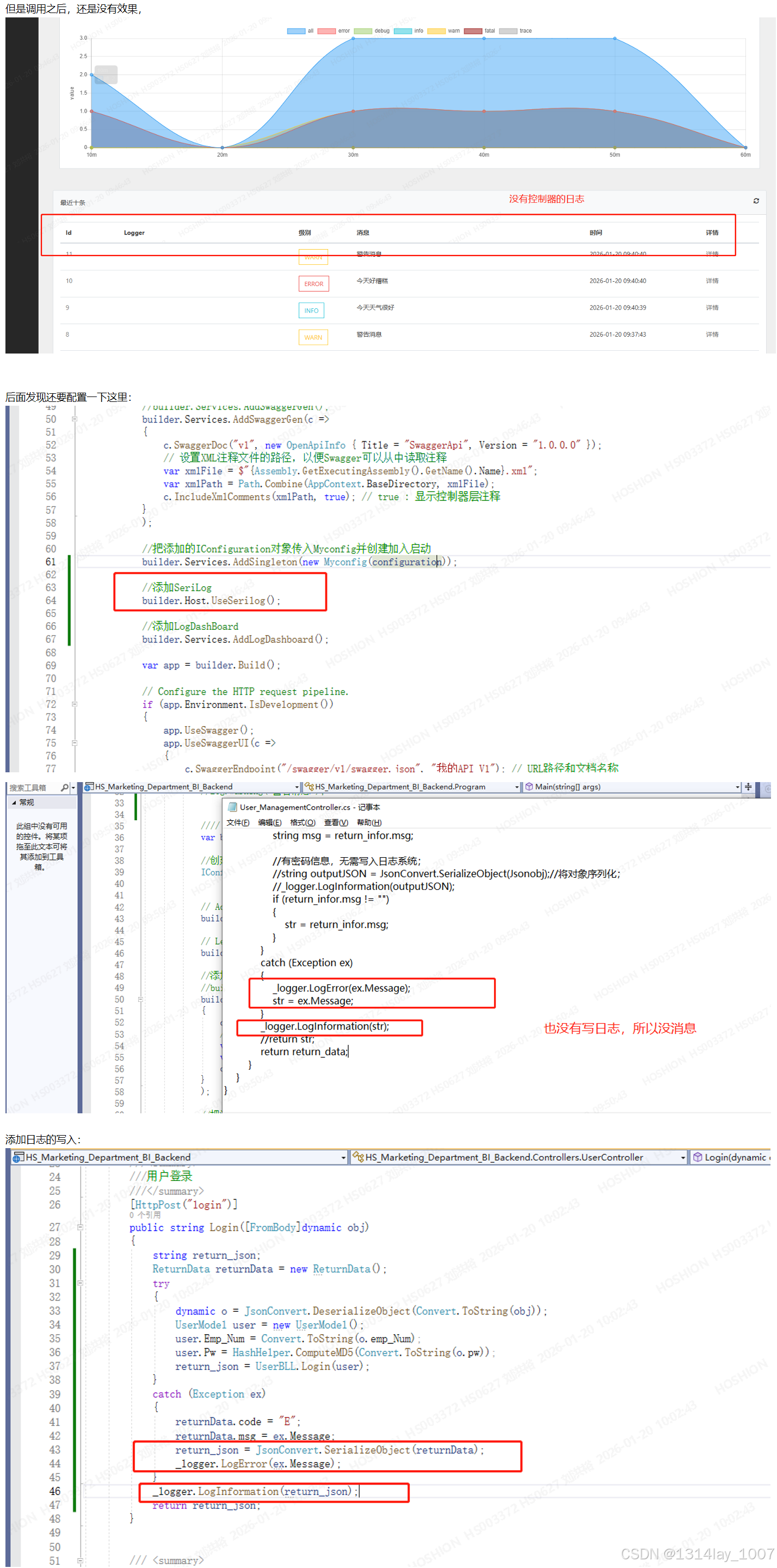The height and width of the screenshot is (1568, 777).
Task: Click the refresh icon in the recent-logs panel
Action: click(756, 201)
